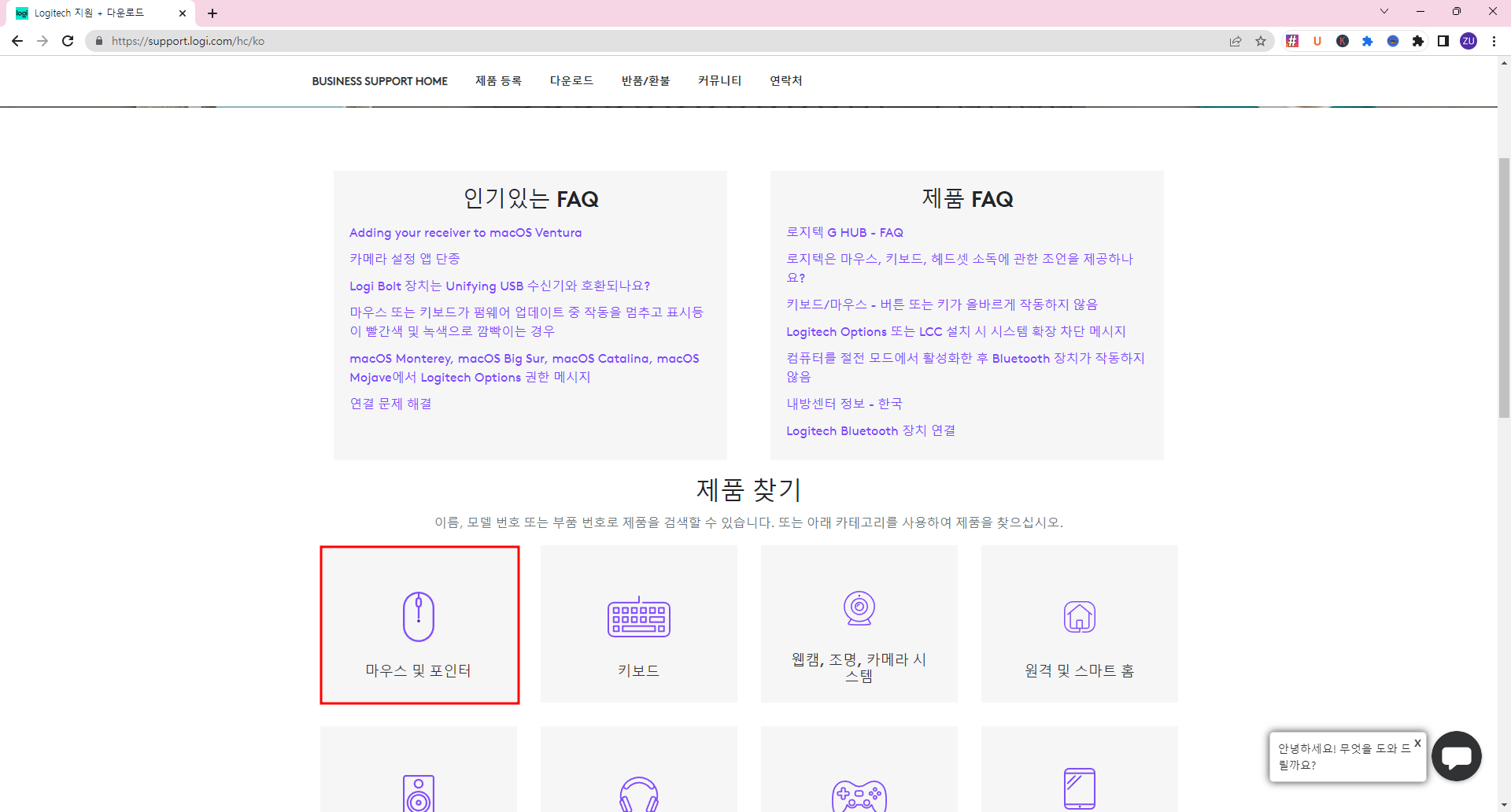Open the 다운로드 menu item

[x=571, y=81]
